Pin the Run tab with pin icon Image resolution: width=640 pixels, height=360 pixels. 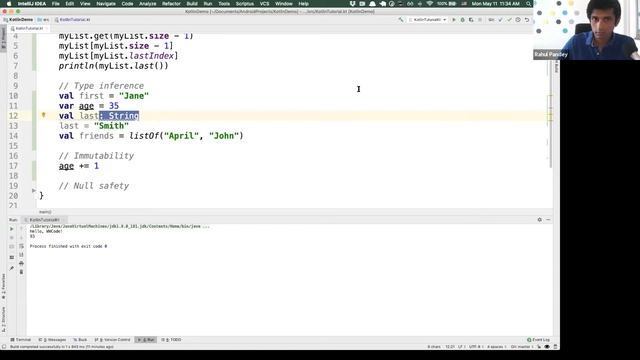(11, 268)
